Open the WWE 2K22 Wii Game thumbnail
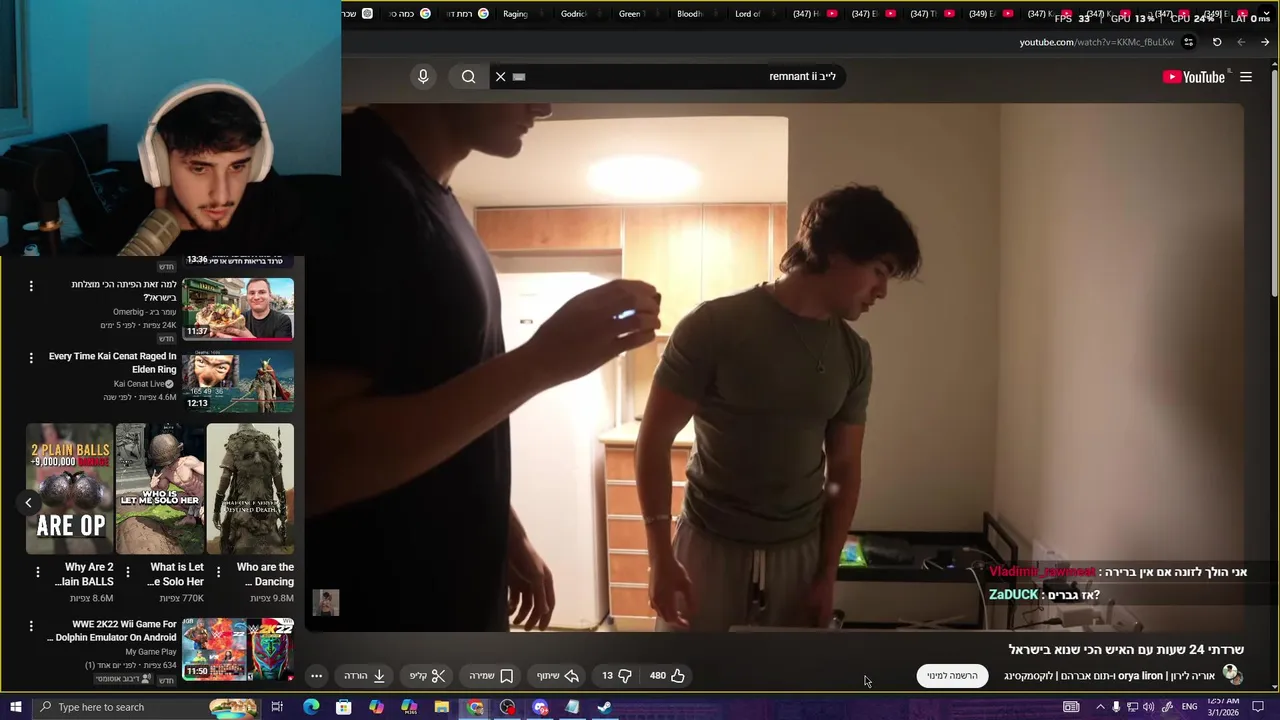Screen dimensions: 1280x720 pos(238,649)
